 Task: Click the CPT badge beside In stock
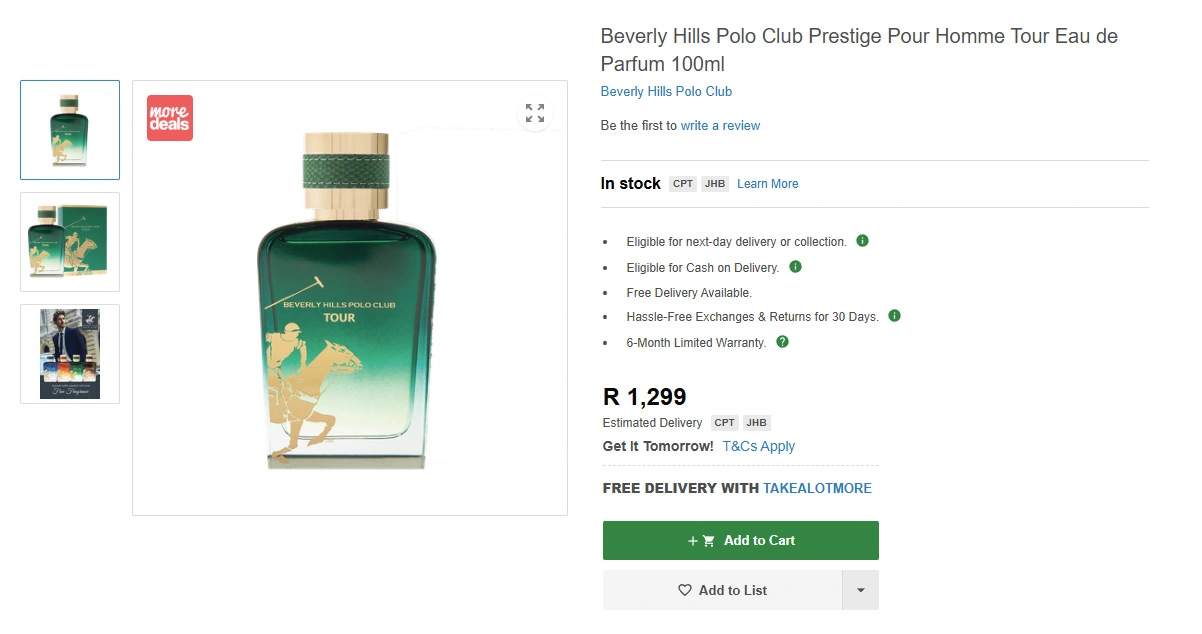(x=683, y=184)
